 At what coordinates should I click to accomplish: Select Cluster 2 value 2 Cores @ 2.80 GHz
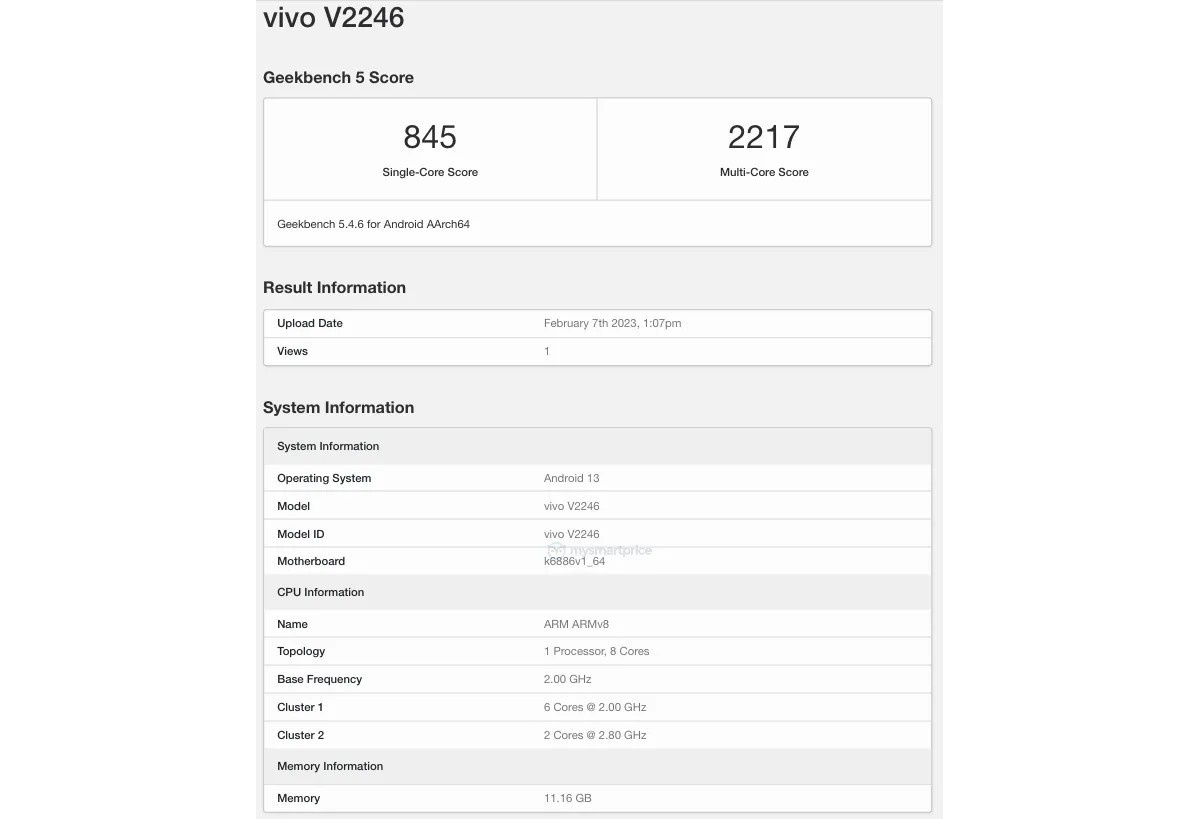595,735
